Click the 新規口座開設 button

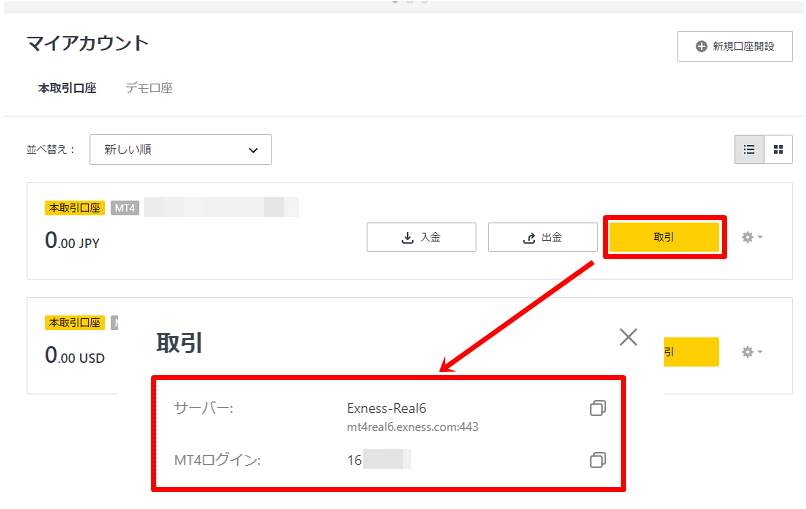click(x=734, y=46)
